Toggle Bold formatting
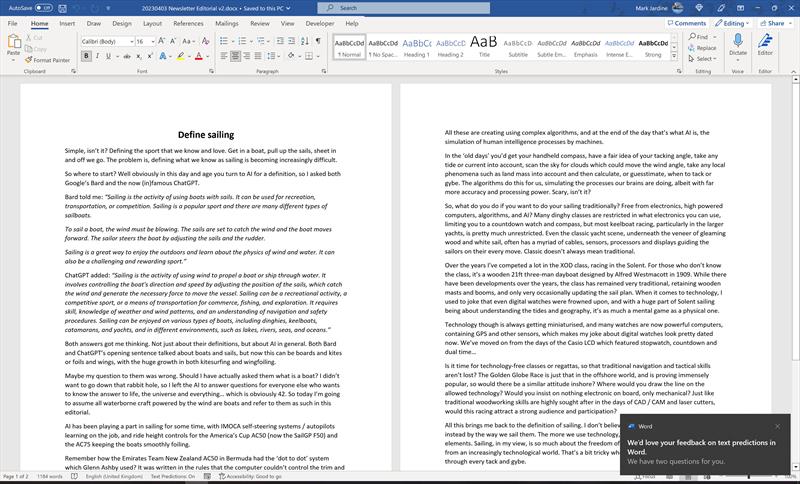 86,56
